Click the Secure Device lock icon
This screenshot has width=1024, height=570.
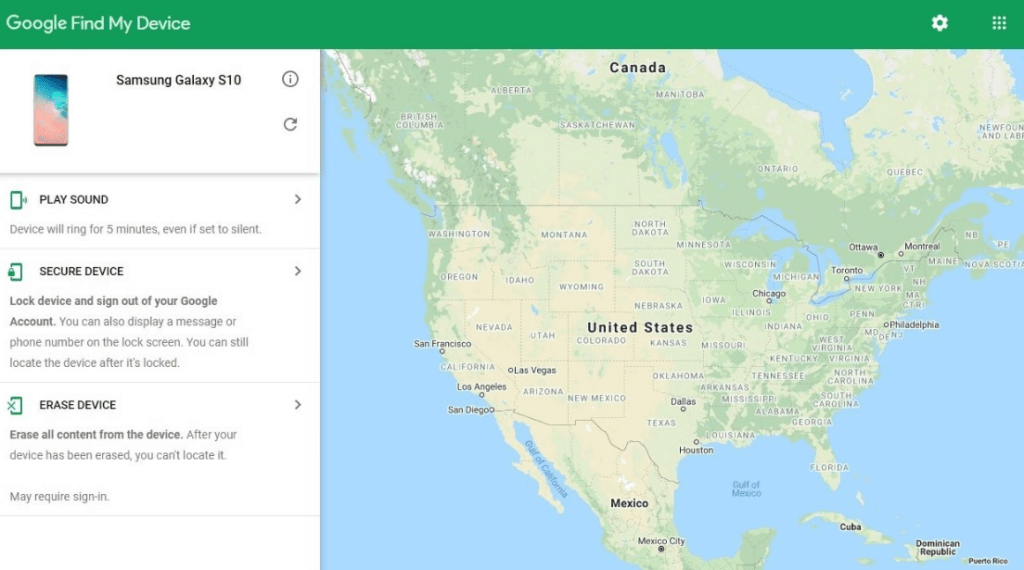click(x=15, y=272)
